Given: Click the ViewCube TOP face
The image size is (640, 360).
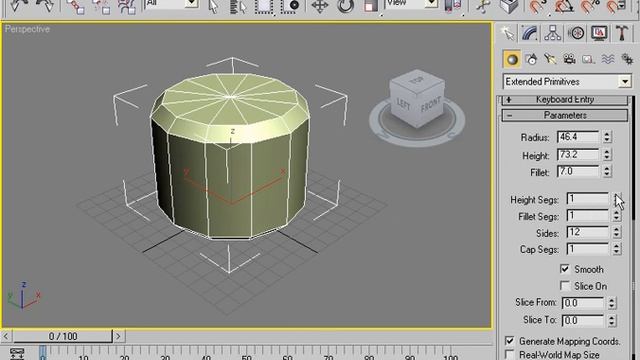Looking at the screenshot, I should 416,80.
